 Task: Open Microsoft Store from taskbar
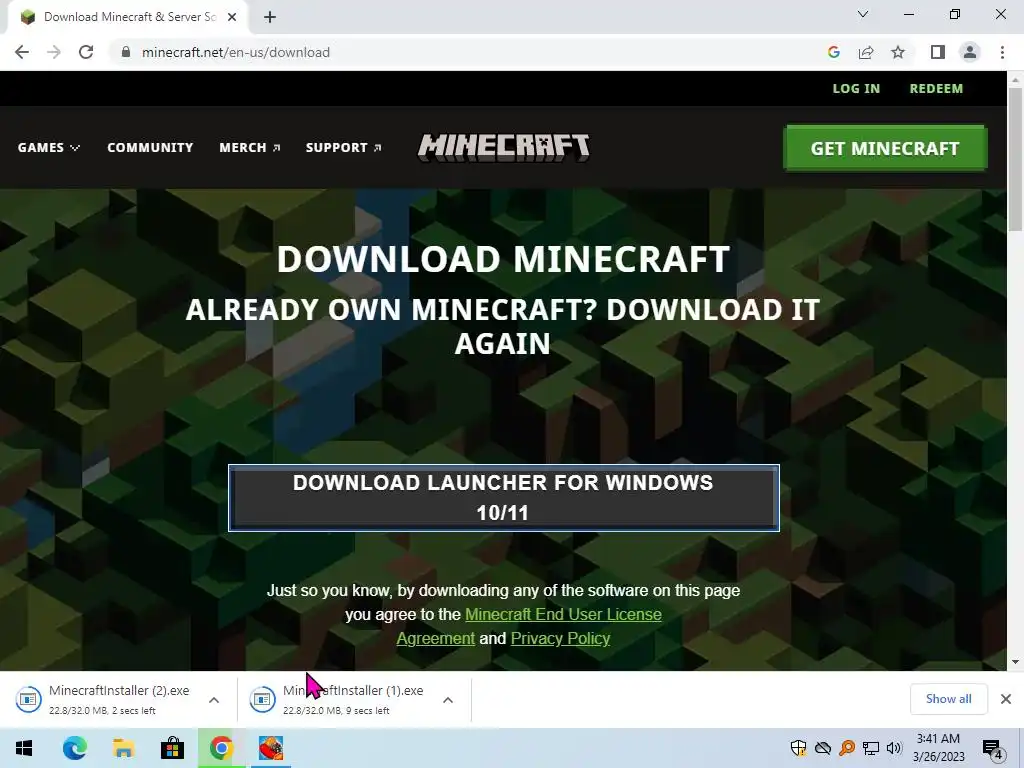172,748
